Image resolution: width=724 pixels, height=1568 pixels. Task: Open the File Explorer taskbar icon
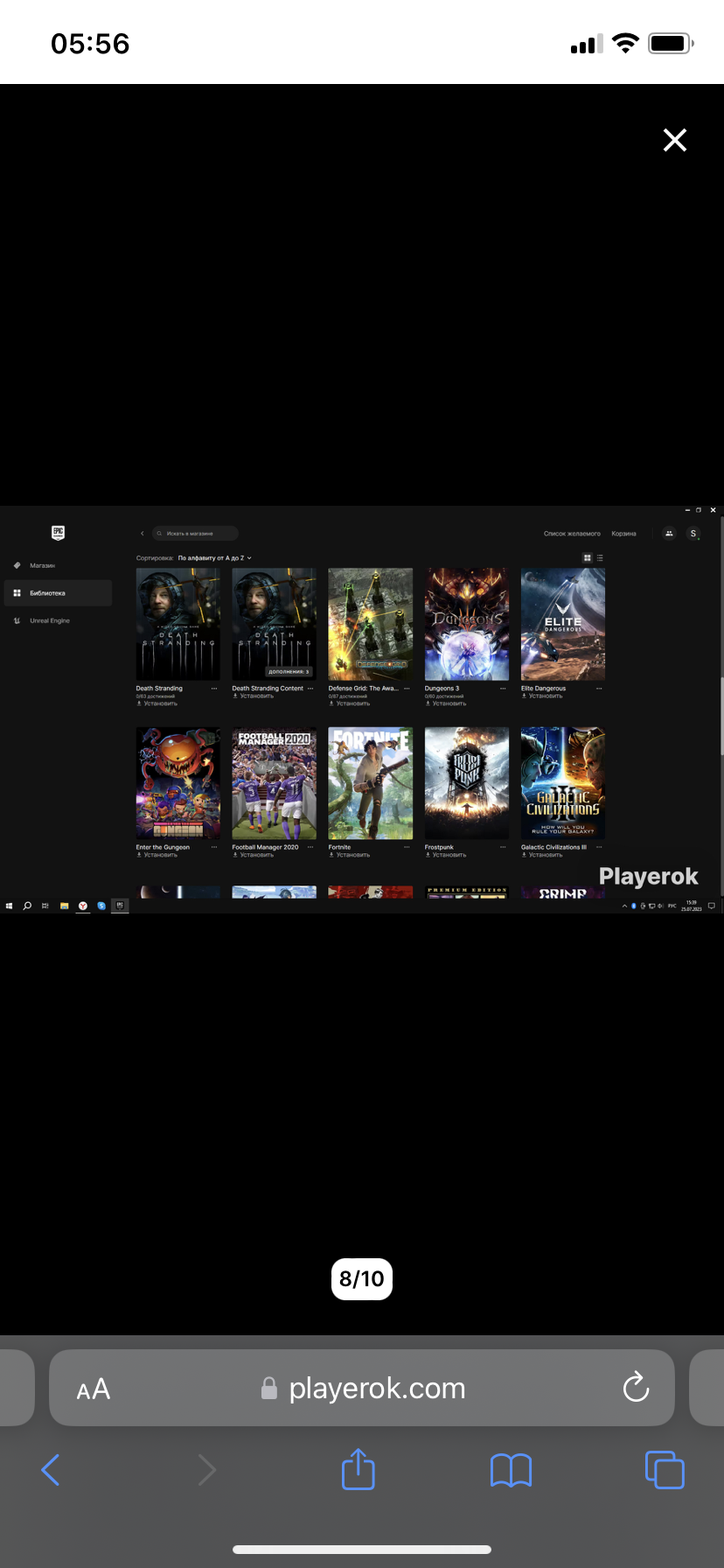tap(64, 906)
